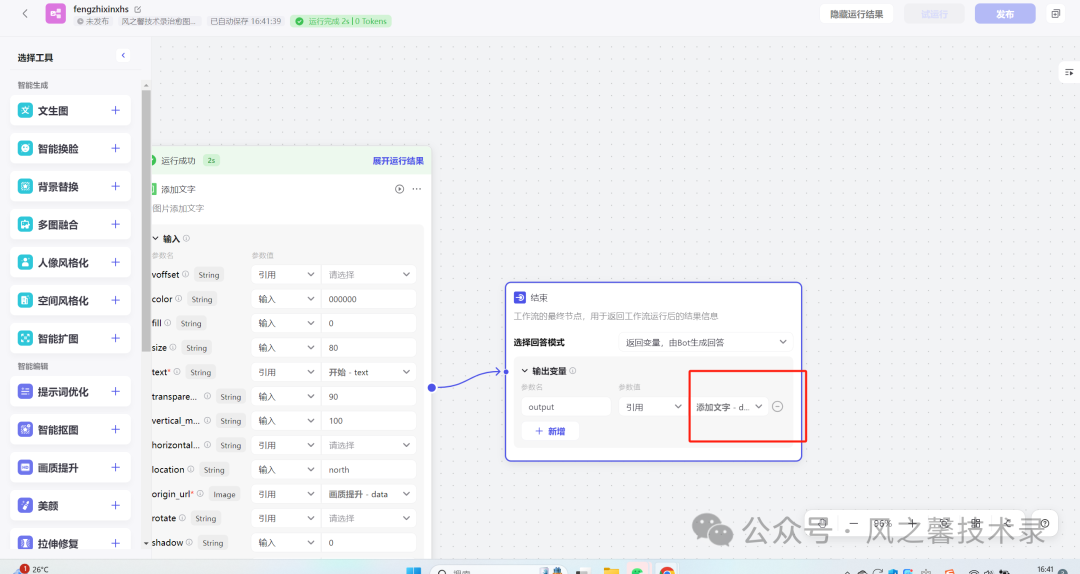Click the taskbar clock 16:41
The height and width of the screenshot is (574, 1080).
[x=1045, y=569]
